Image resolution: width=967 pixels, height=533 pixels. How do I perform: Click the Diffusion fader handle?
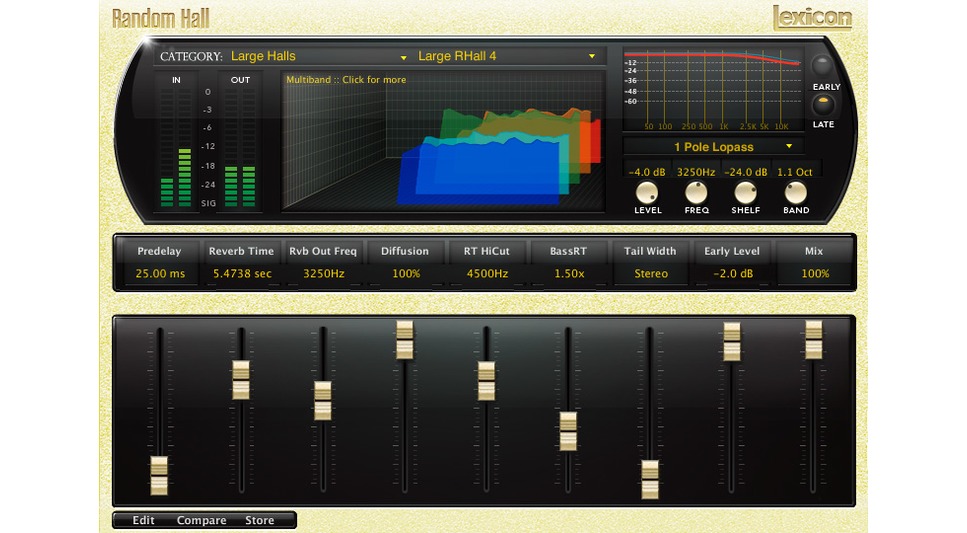(x=405, y=340)
